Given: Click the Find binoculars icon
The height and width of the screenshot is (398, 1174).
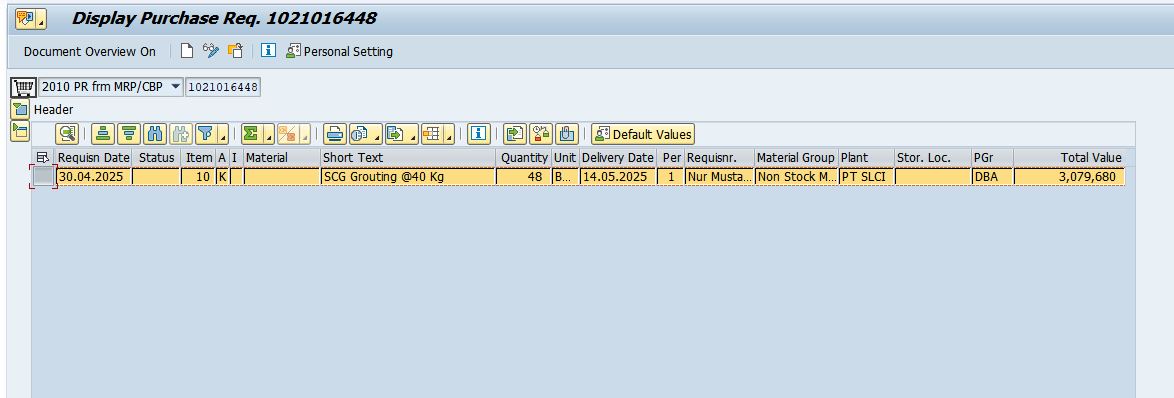Looking at the screenshot, I should pyautogui.click(x=155, y=134).
